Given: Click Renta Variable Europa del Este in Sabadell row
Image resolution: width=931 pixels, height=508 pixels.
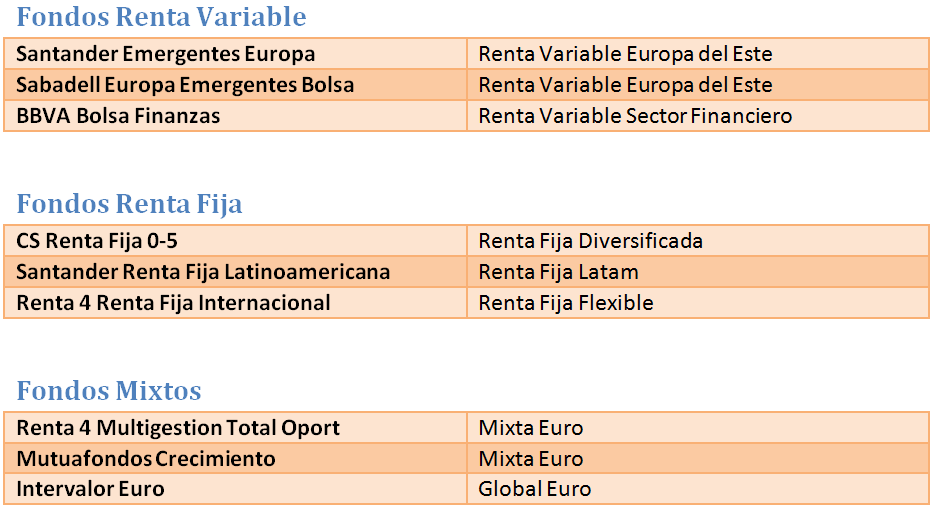Looking at the screenshot, I should point(625,85).
